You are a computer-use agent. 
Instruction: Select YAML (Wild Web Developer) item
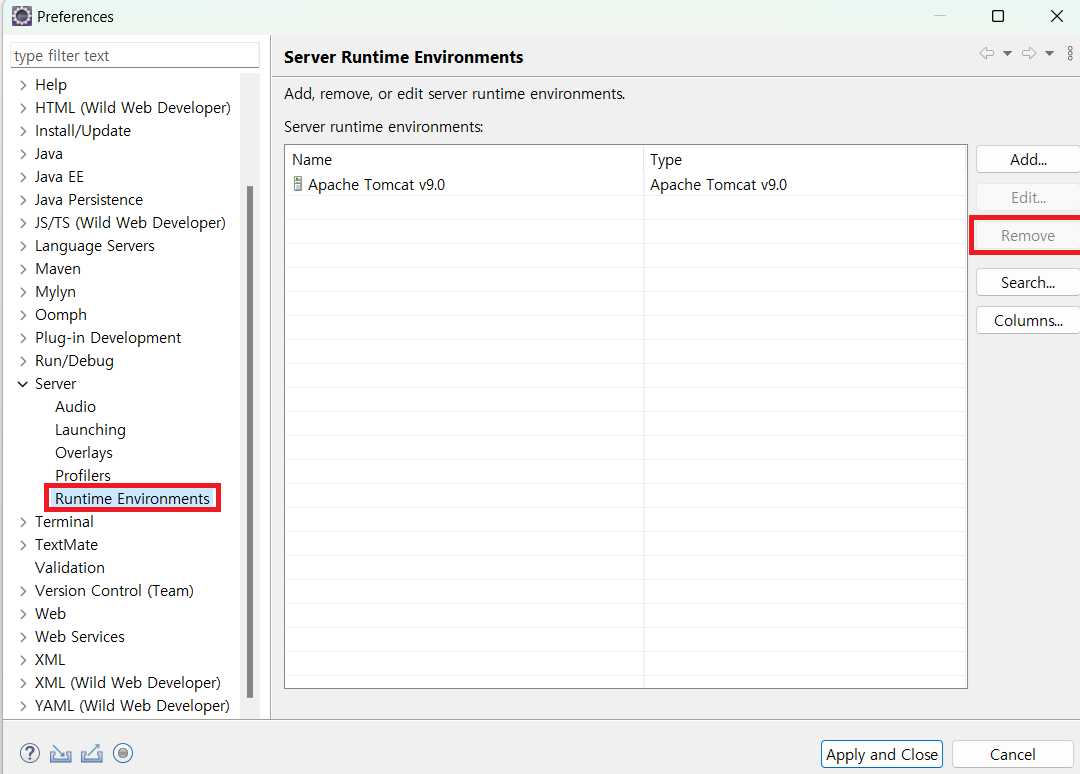tap(132, 706)
